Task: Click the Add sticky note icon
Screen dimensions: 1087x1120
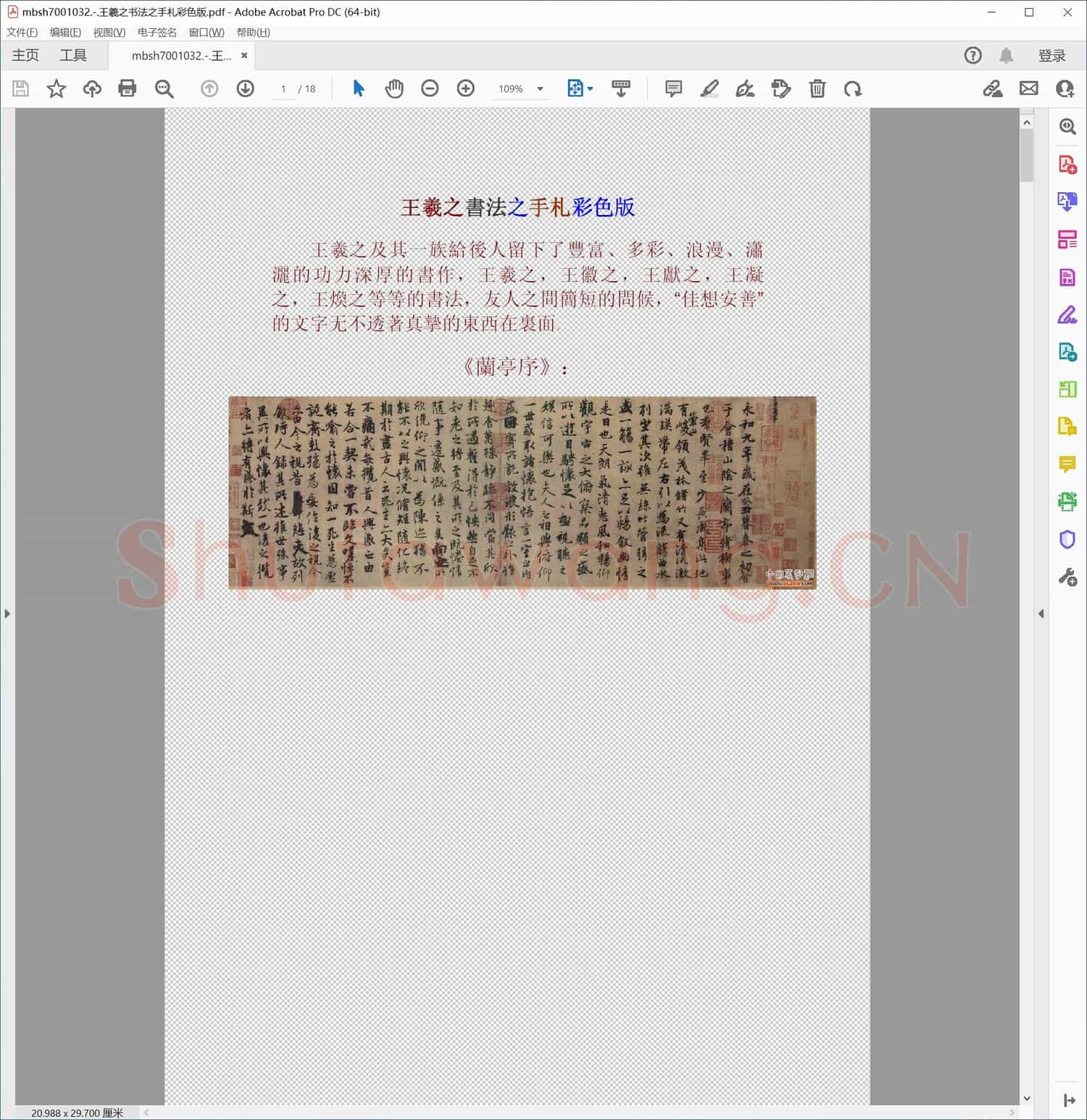Action: coord(672,88)
